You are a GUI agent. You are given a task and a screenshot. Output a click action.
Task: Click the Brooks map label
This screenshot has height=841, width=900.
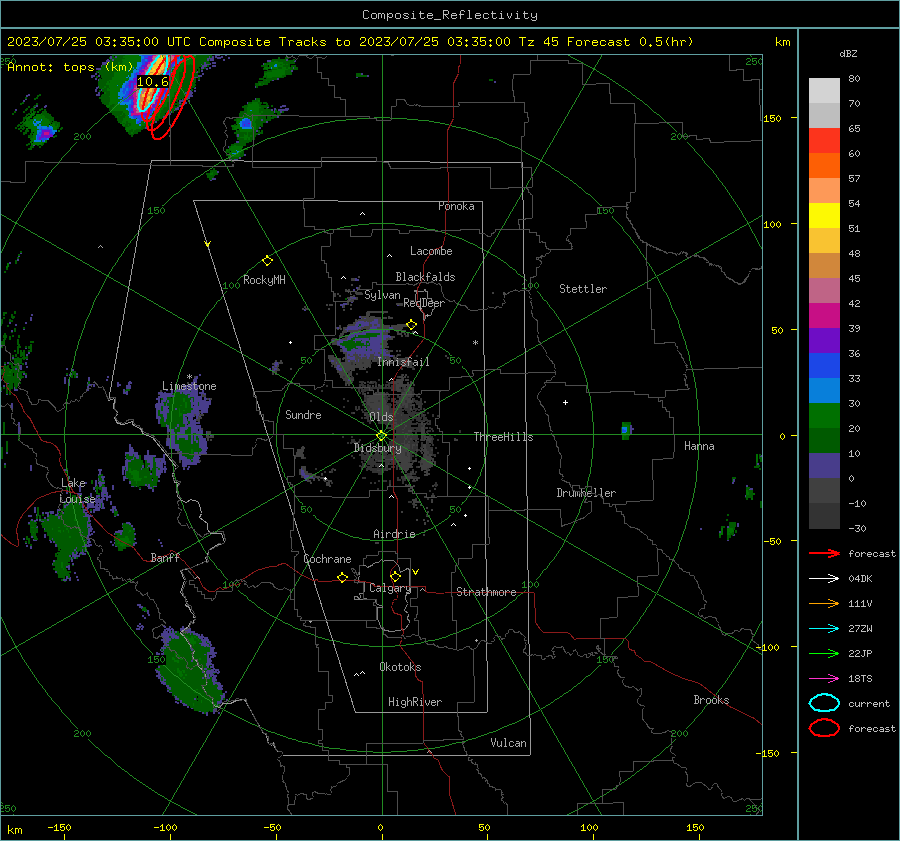[711, 700]
